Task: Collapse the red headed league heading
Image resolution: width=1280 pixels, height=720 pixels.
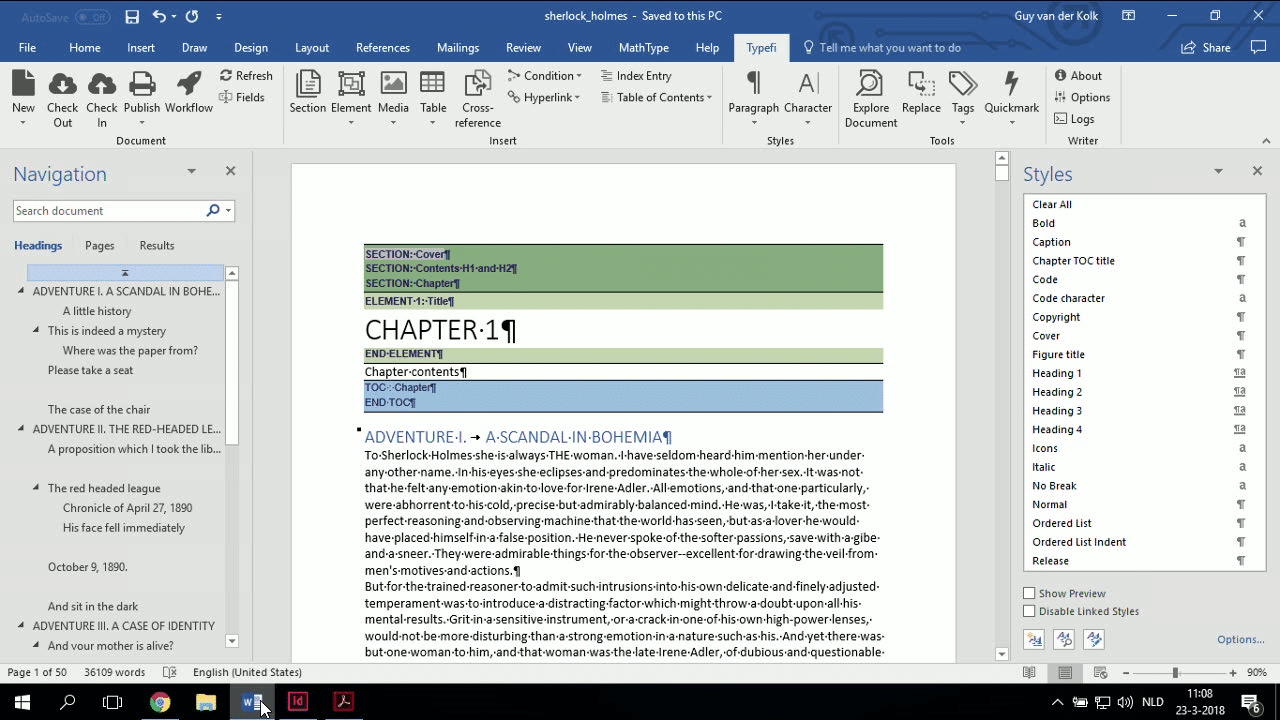Action: point(36,488)
